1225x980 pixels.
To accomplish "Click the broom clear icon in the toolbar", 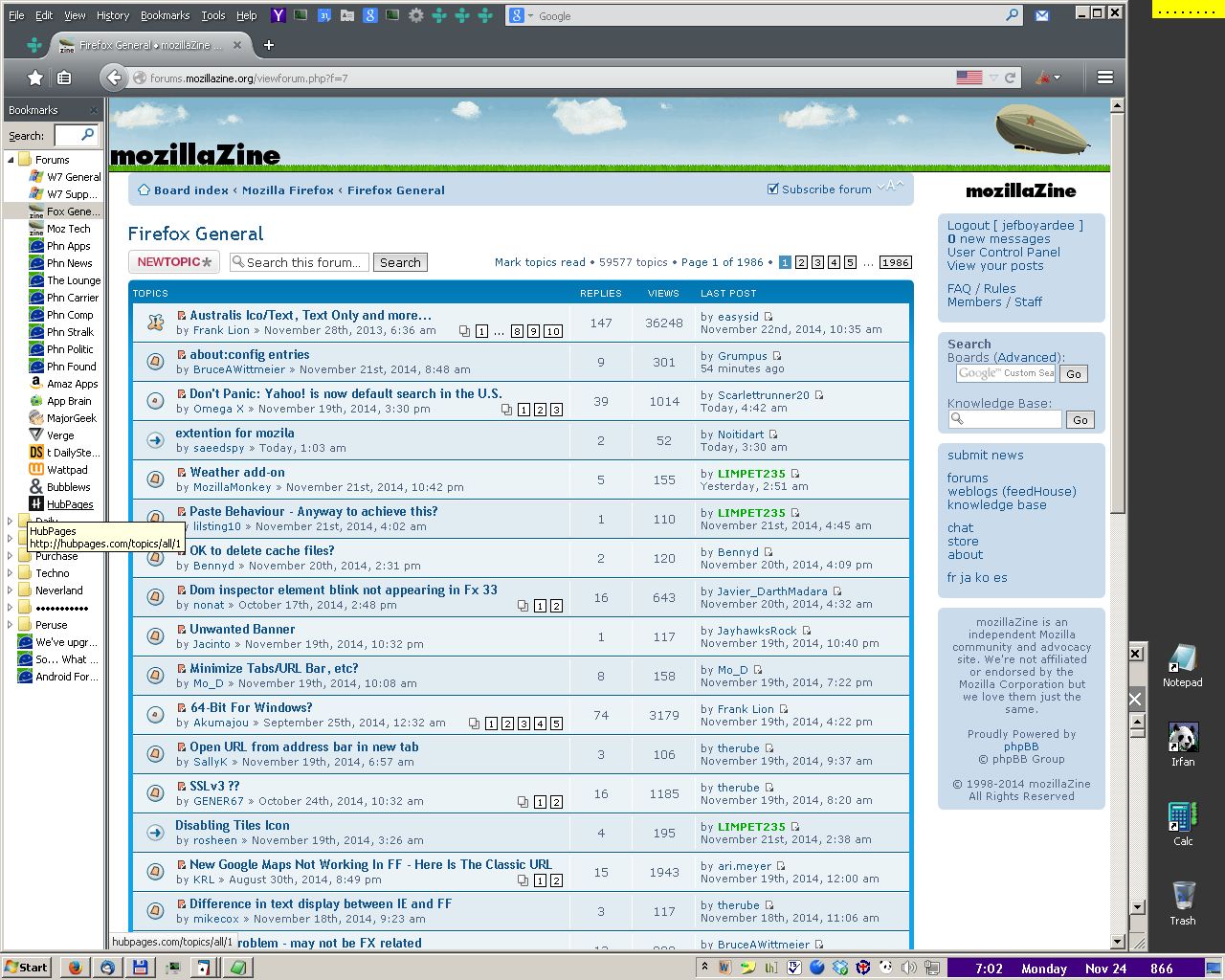I will pyautogui.click(x=1043, y=78).
